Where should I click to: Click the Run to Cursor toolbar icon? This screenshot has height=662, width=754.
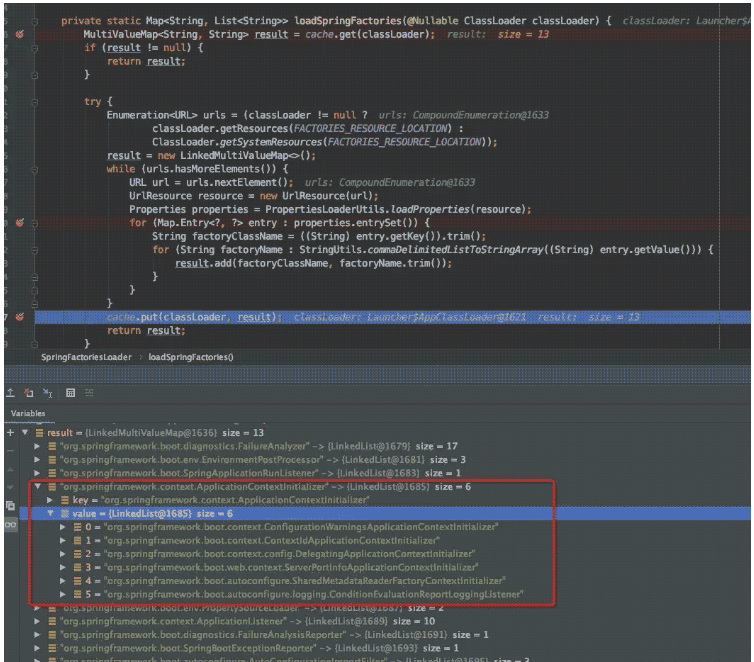pos(48,393)
